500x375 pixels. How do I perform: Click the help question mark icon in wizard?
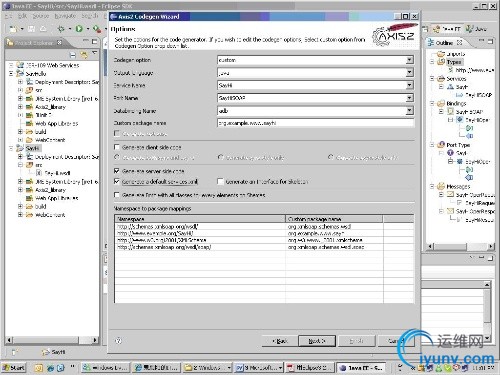118,341
